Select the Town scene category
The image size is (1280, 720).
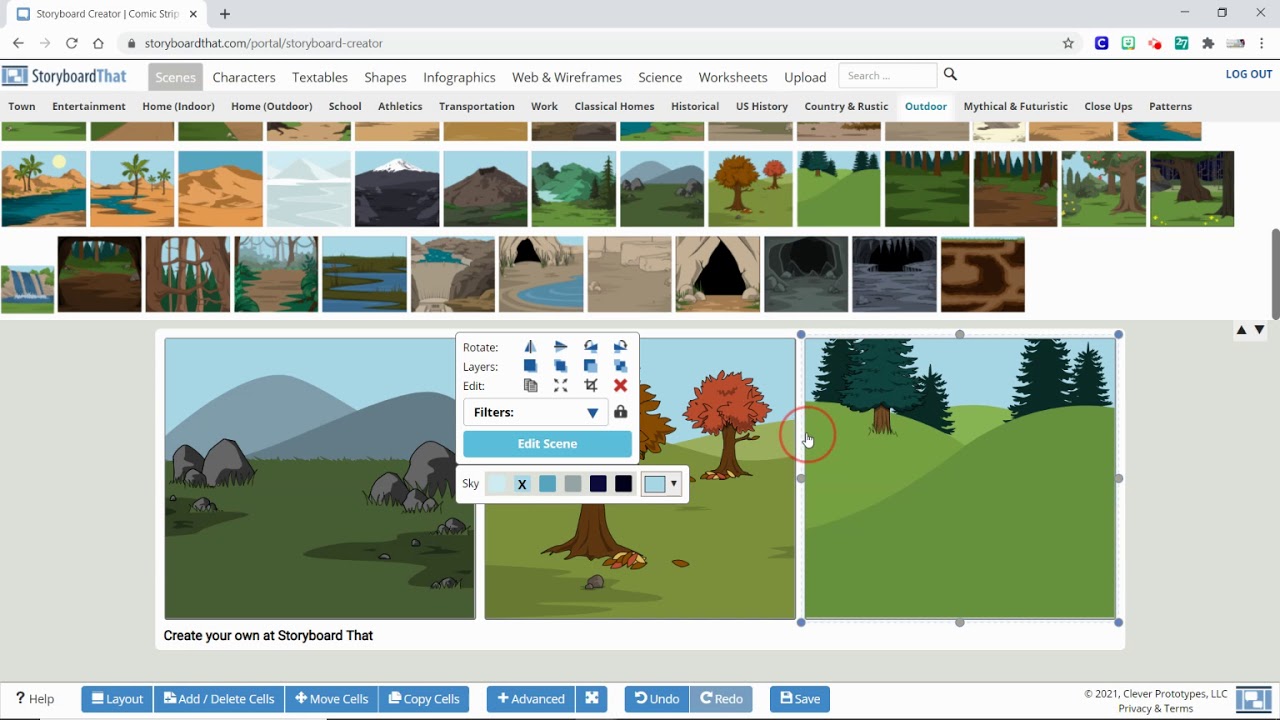pyautogui.click(x=22, y=106)
